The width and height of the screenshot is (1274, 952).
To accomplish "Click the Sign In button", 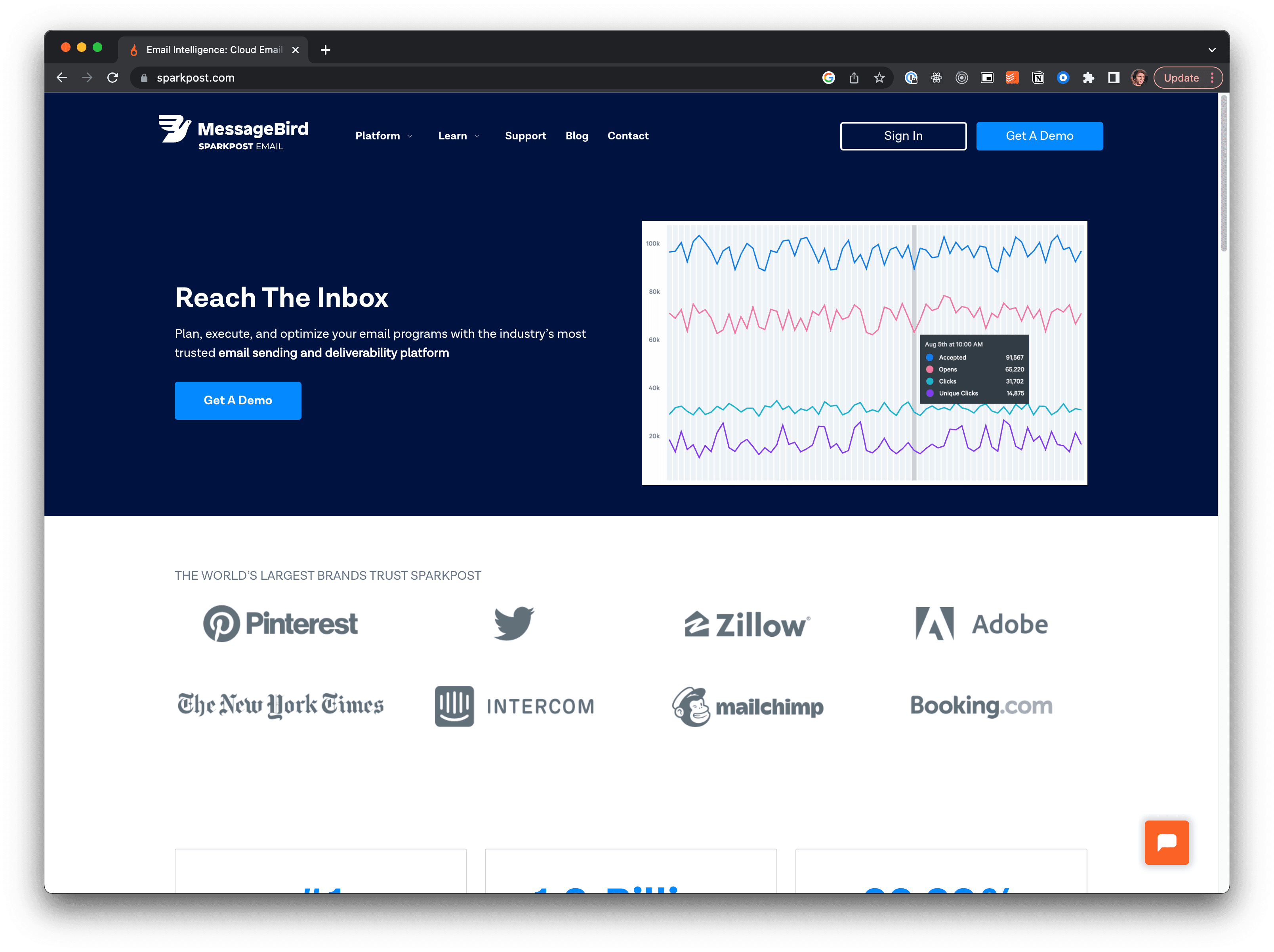I will [903, 136].
